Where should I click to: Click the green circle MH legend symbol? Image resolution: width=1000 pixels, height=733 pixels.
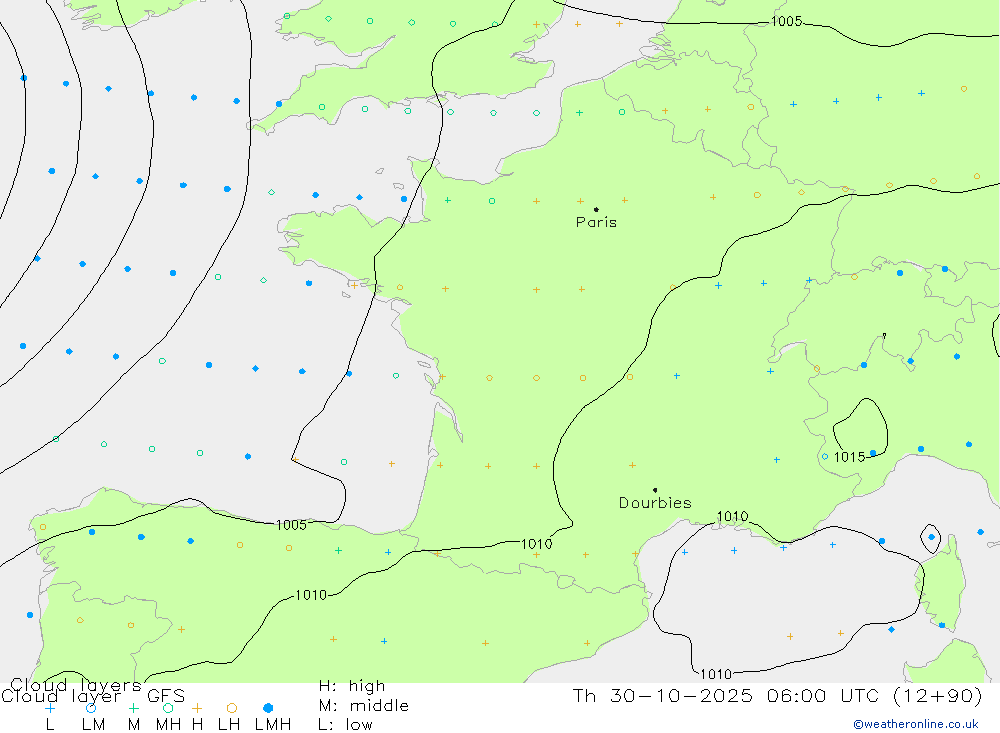pos(168,708)
